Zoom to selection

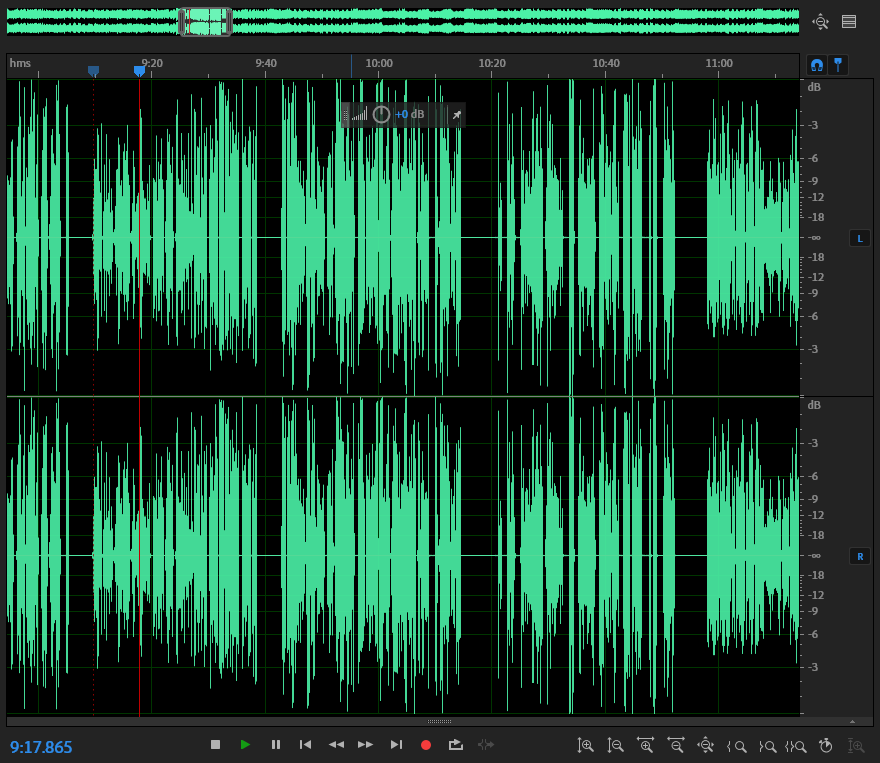click(x=796, y=746)
